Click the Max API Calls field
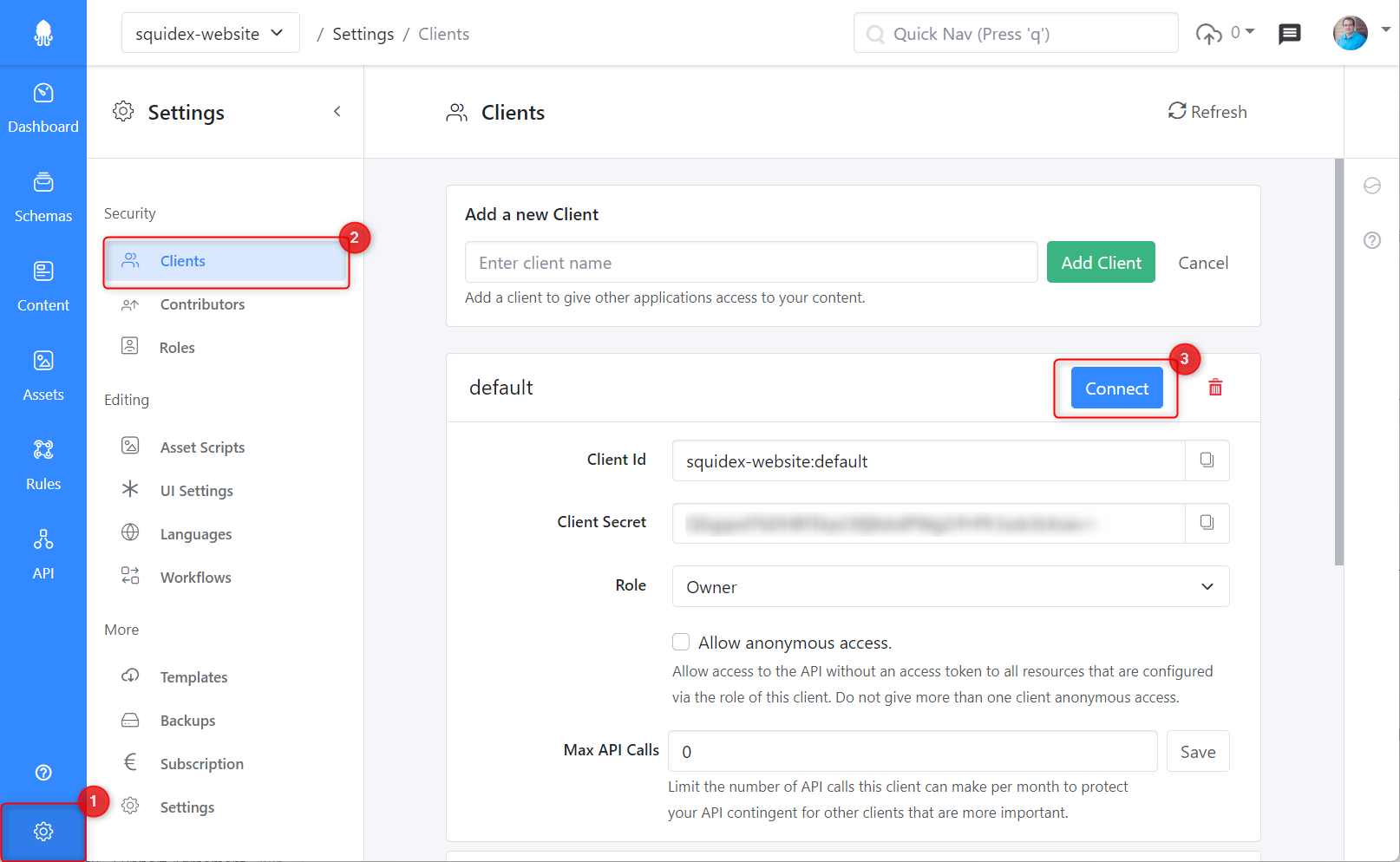This screenshot has width=1400, height=862. pyautogui.click(x=913, y=751)
